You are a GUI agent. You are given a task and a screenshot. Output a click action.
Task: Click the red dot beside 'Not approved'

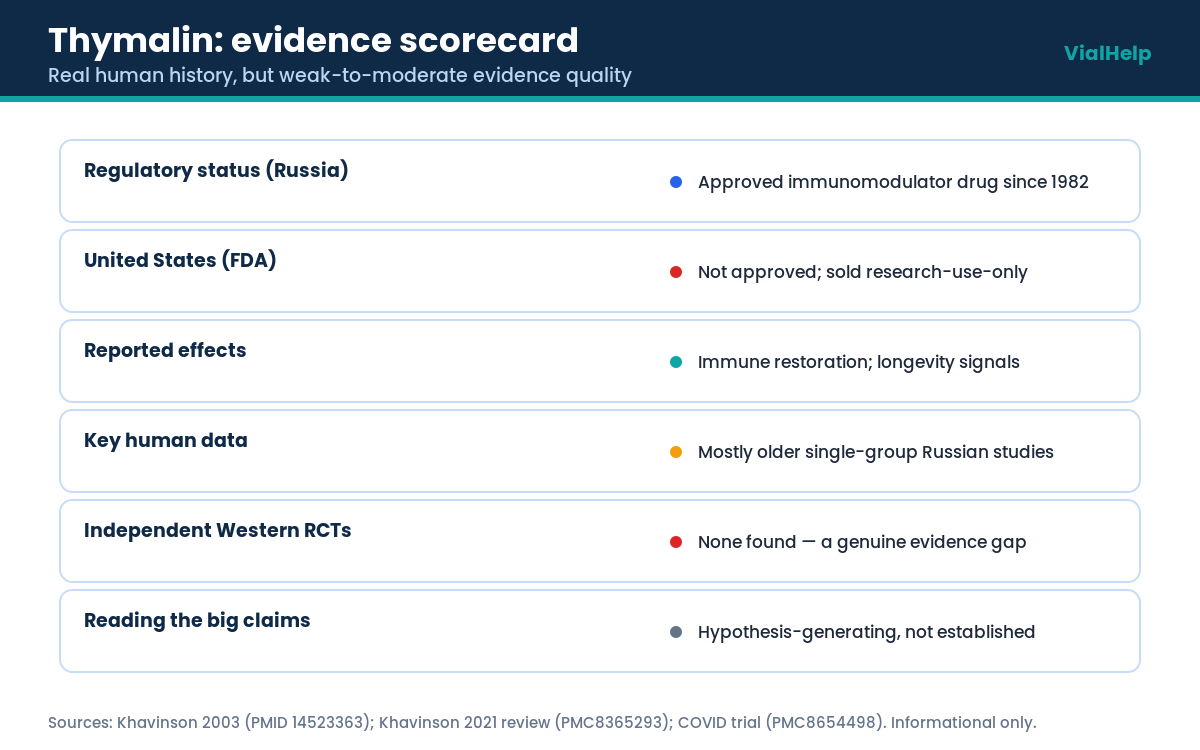pyautogui.click(x=676, y=272)
